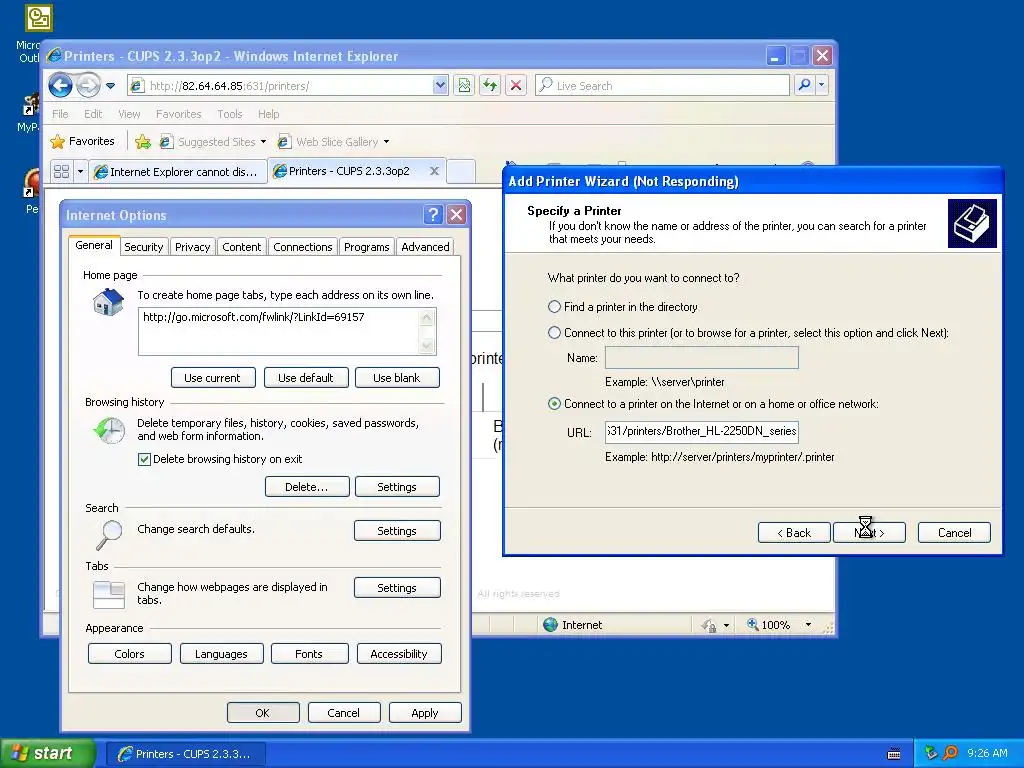Open the Windows Start menu
Screen dimensions: 1024x768
[x=47, y=753]
